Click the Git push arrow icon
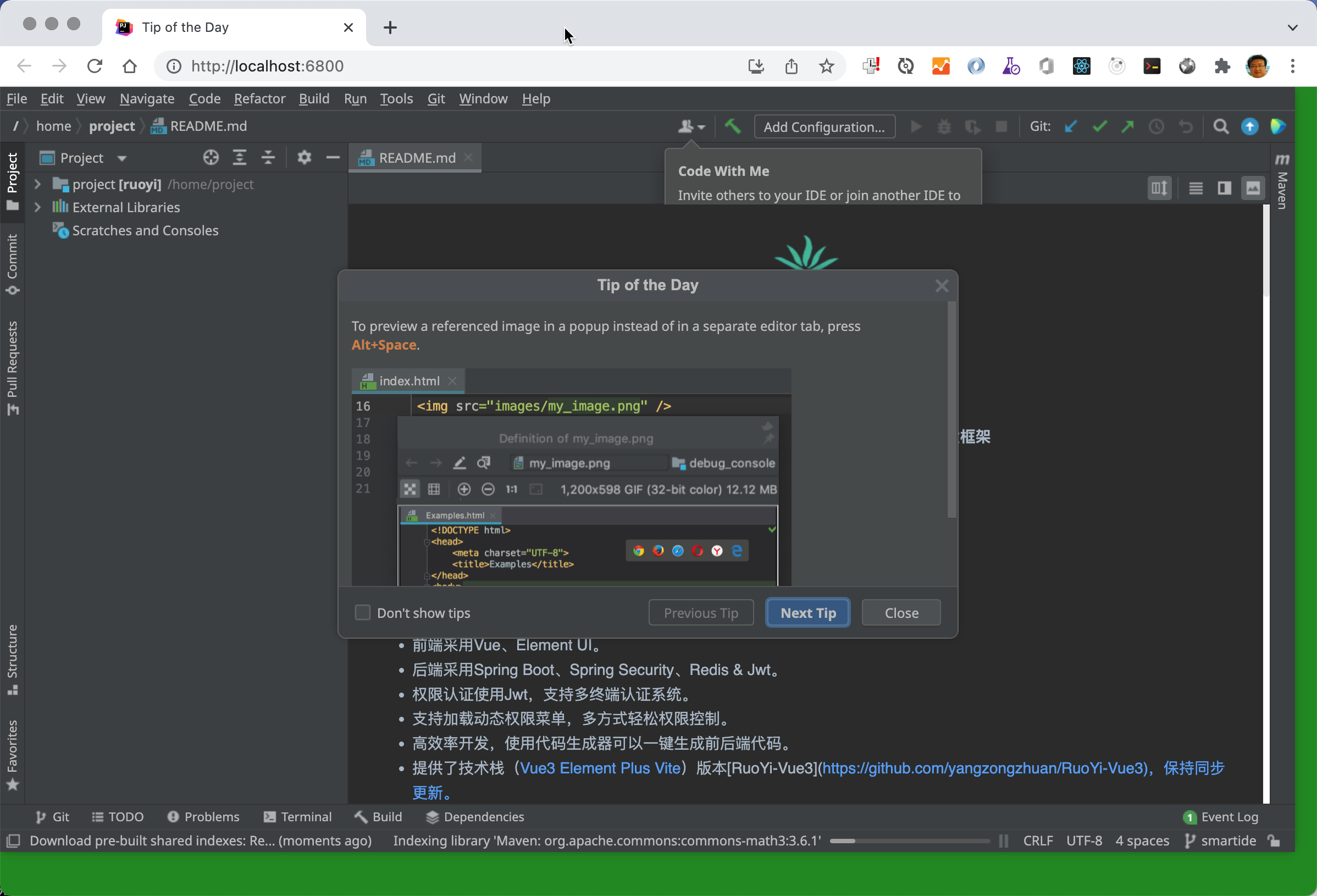Image resolution: width=1317 pixels, height=896 pixels. pos(1128,126)
